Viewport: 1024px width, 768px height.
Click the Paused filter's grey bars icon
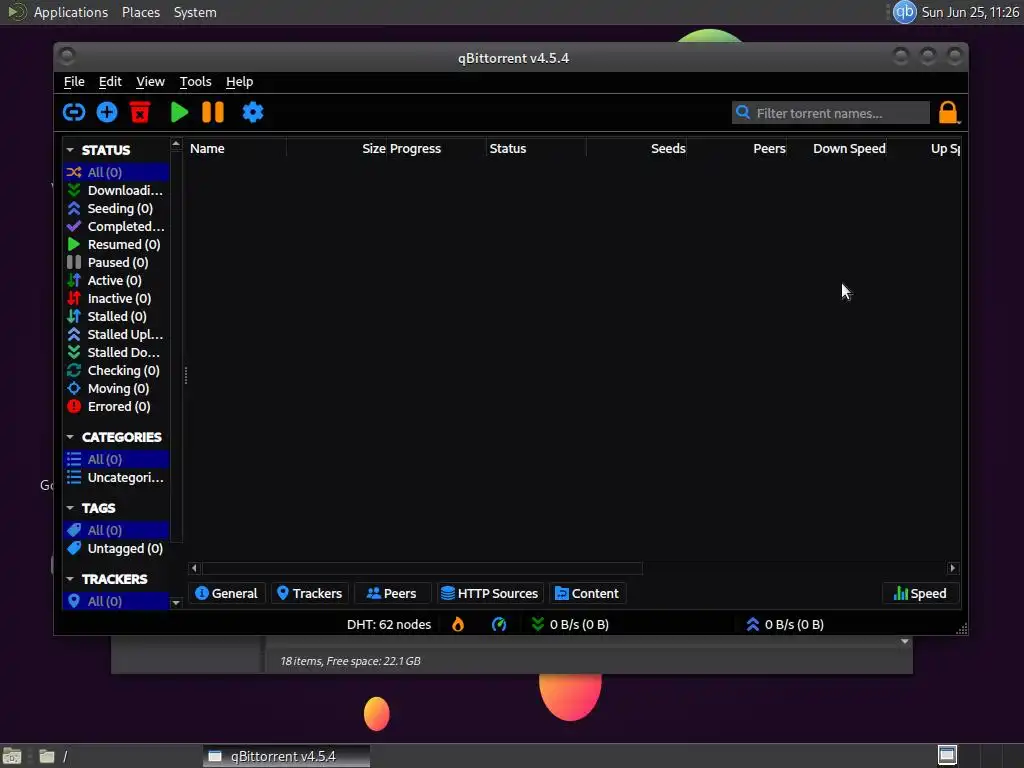74,263
